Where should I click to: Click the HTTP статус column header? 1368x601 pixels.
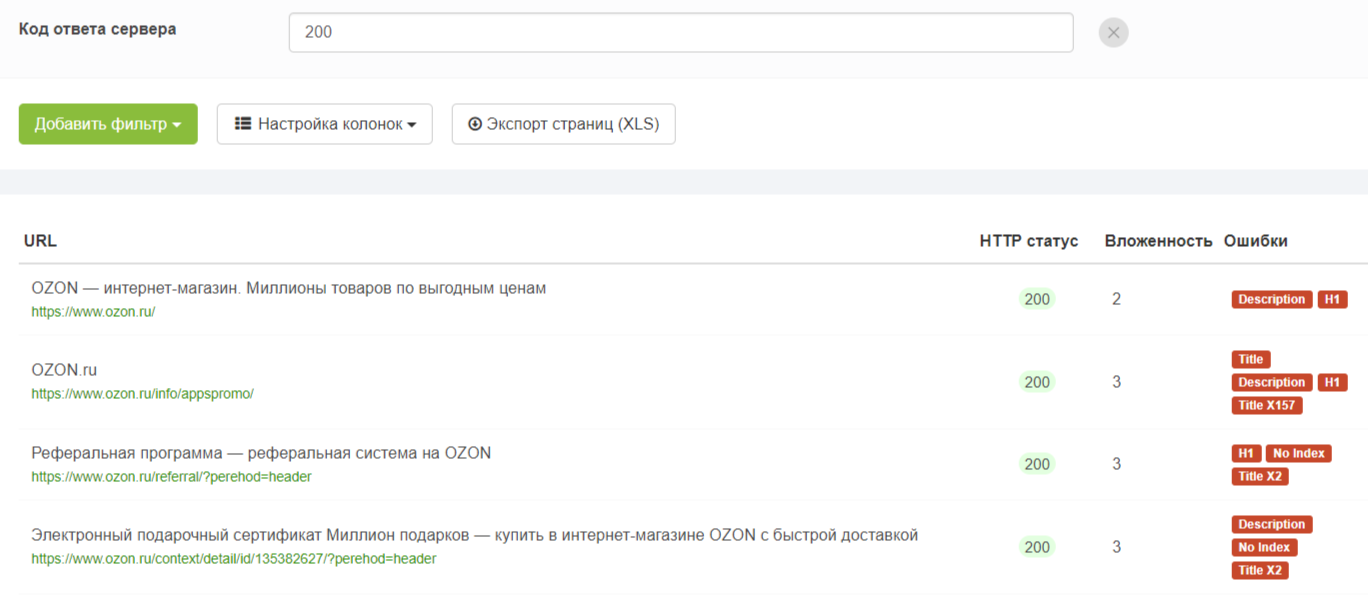pos(1028,240)
